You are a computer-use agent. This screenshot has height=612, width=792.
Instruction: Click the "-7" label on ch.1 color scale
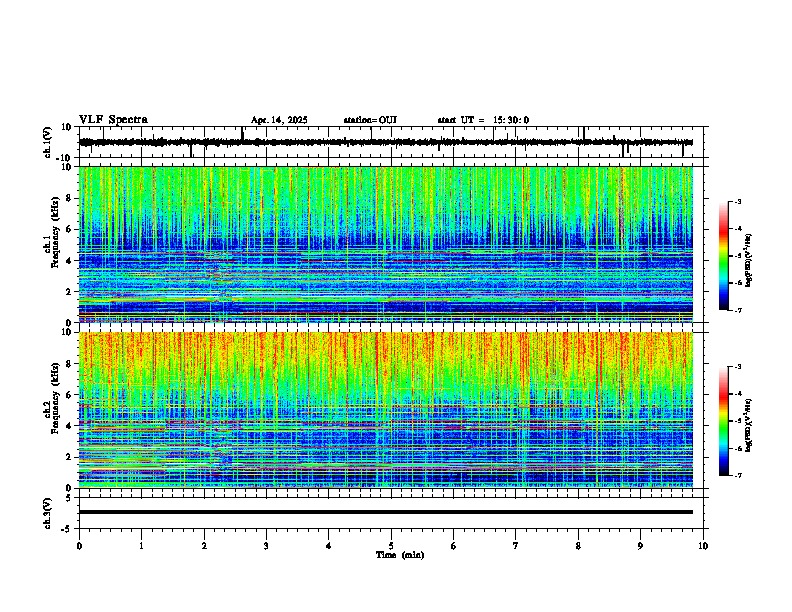pyautogui.click(x=738, y=311)
